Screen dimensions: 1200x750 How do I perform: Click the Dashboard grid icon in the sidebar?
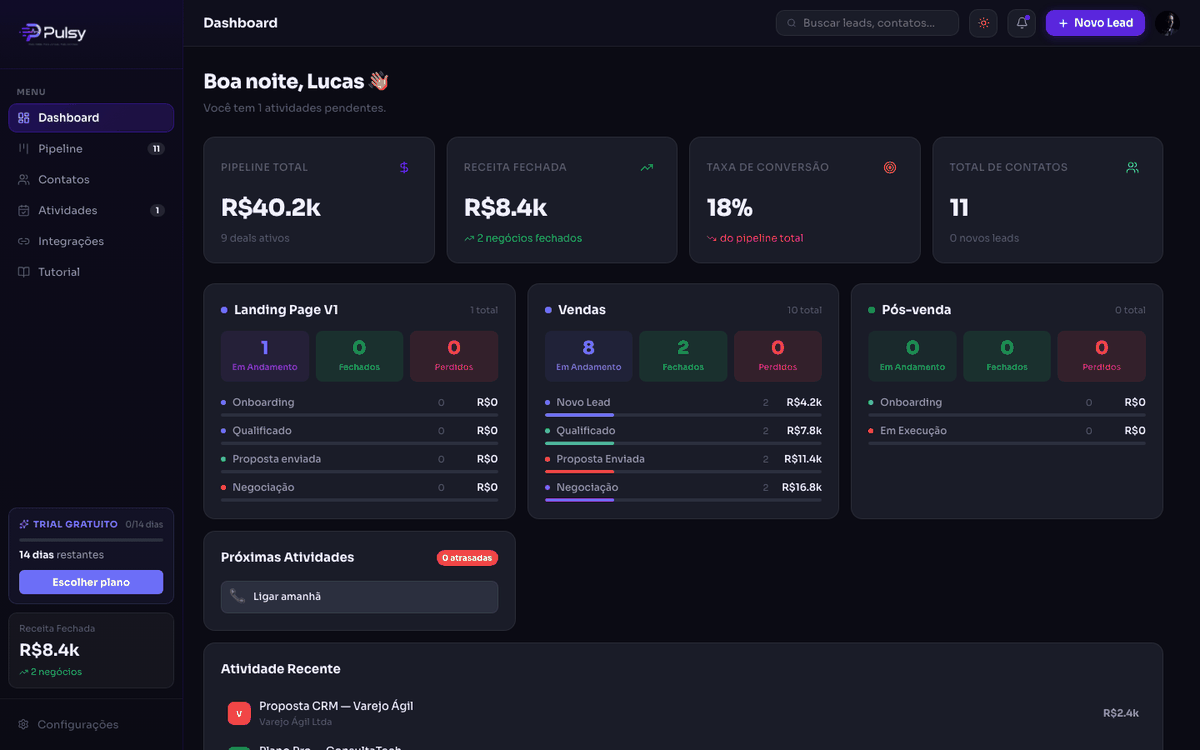point(24,118)
